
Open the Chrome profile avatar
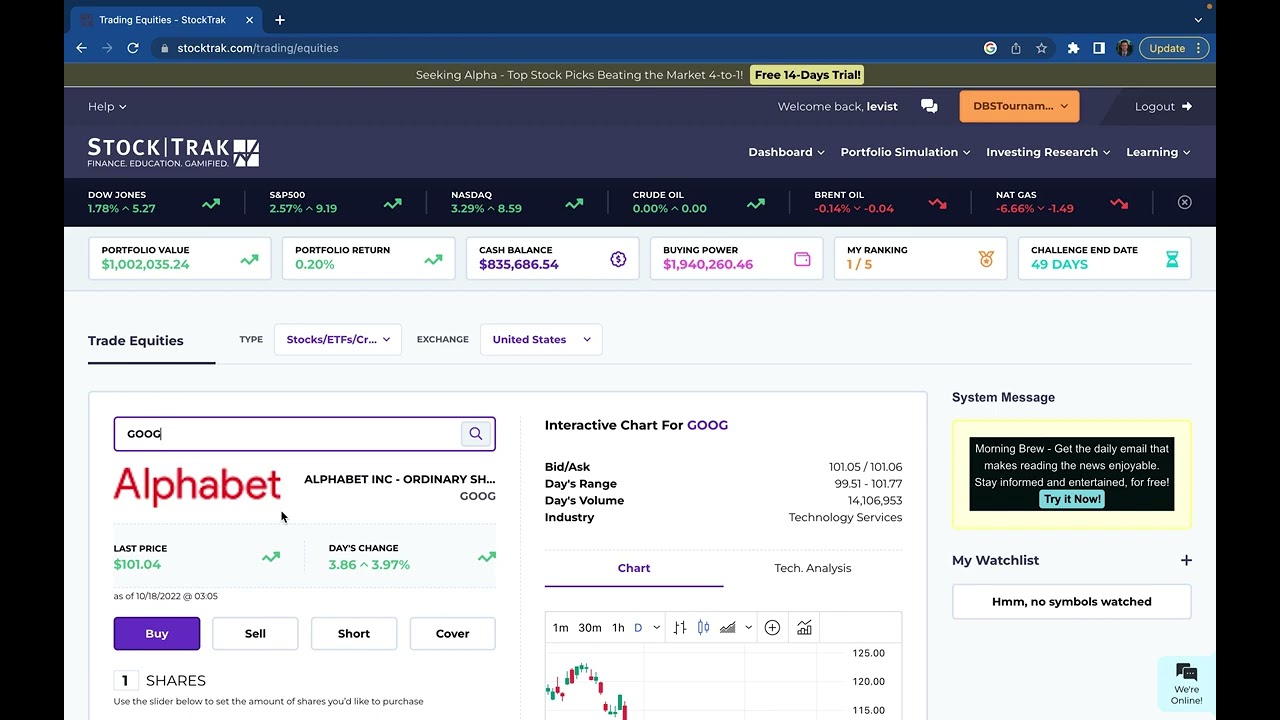click(1124, 48)
